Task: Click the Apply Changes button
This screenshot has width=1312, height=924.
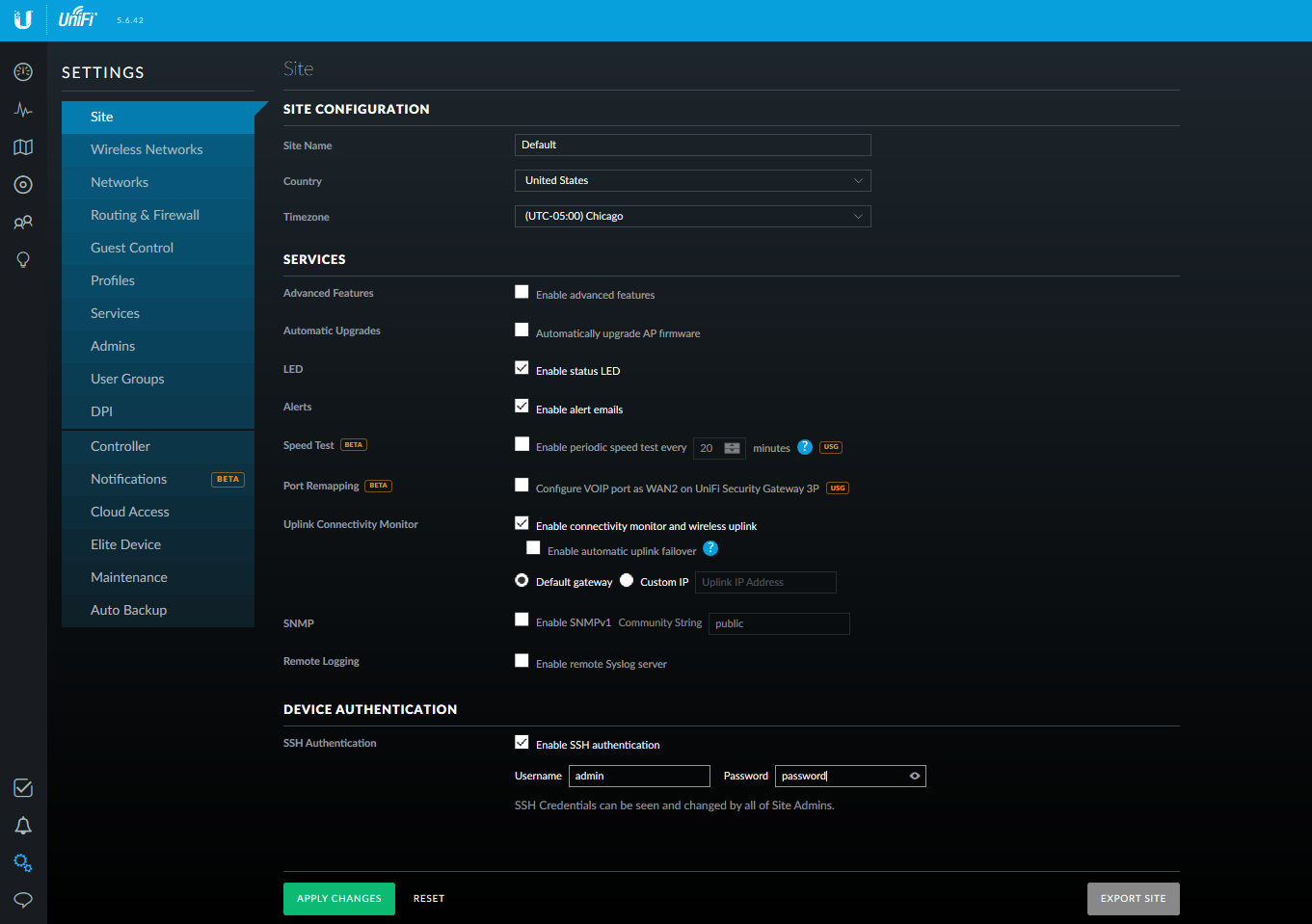Action: coord(338,898)
